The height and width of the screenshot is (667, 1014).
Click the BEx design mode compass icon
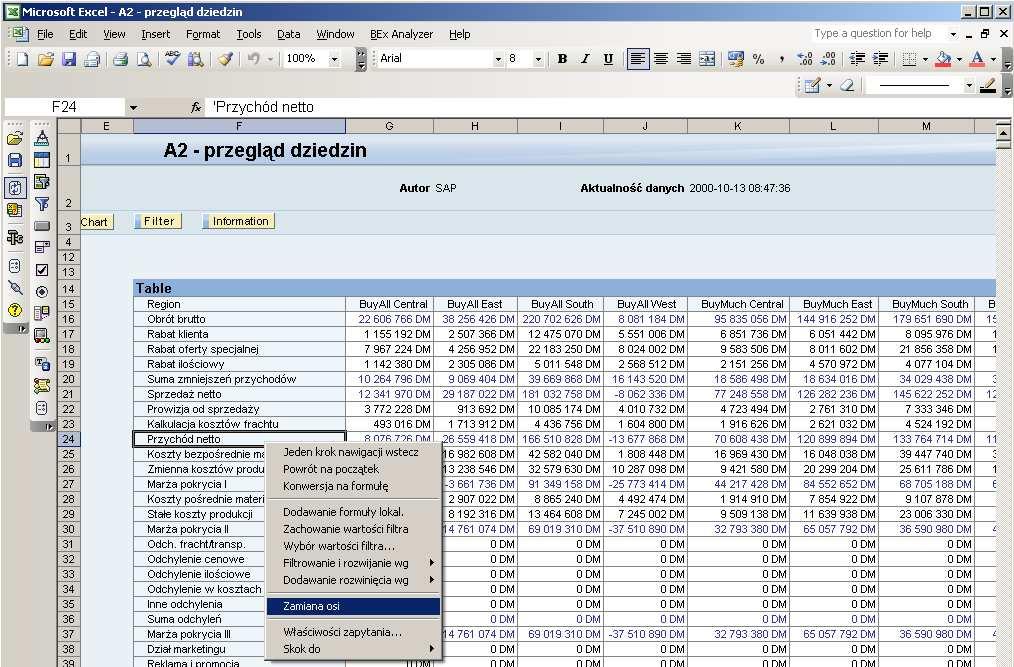click(x=42, y=138)
